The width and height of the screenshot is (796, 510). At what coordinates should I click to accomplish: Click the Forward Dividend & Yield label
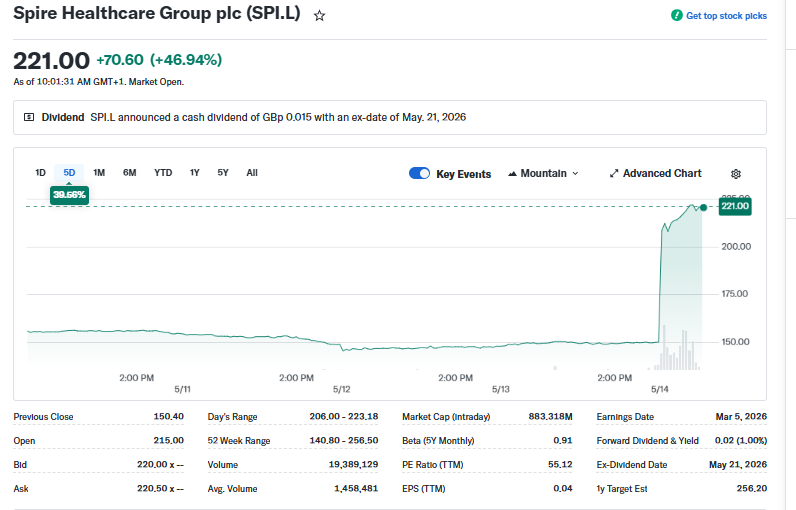click(x=647, y=440)
